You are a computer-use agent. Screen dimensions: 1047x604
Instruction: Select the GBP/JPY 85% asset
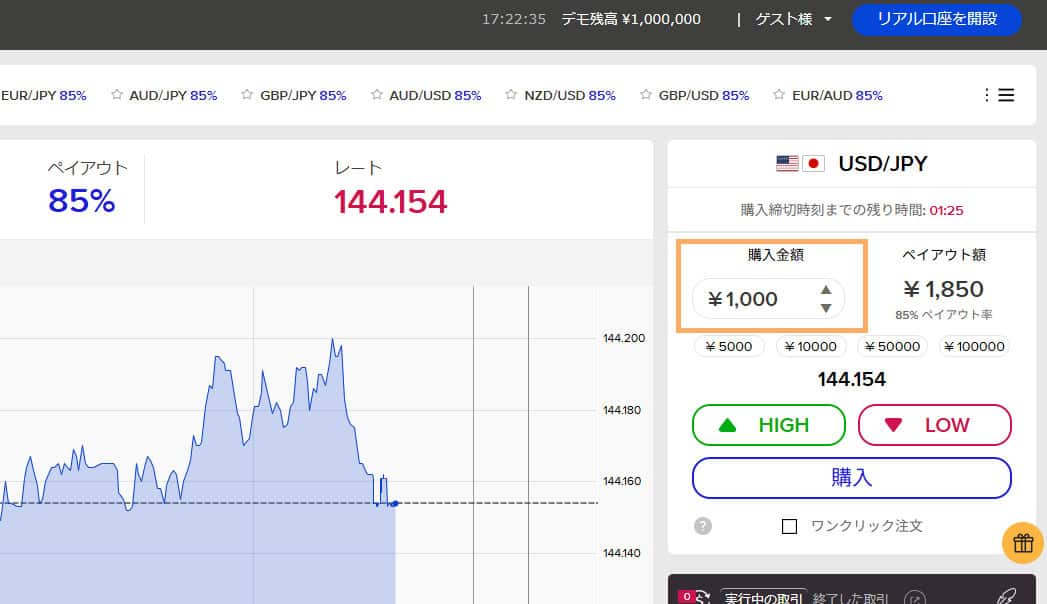pos(303,95)
